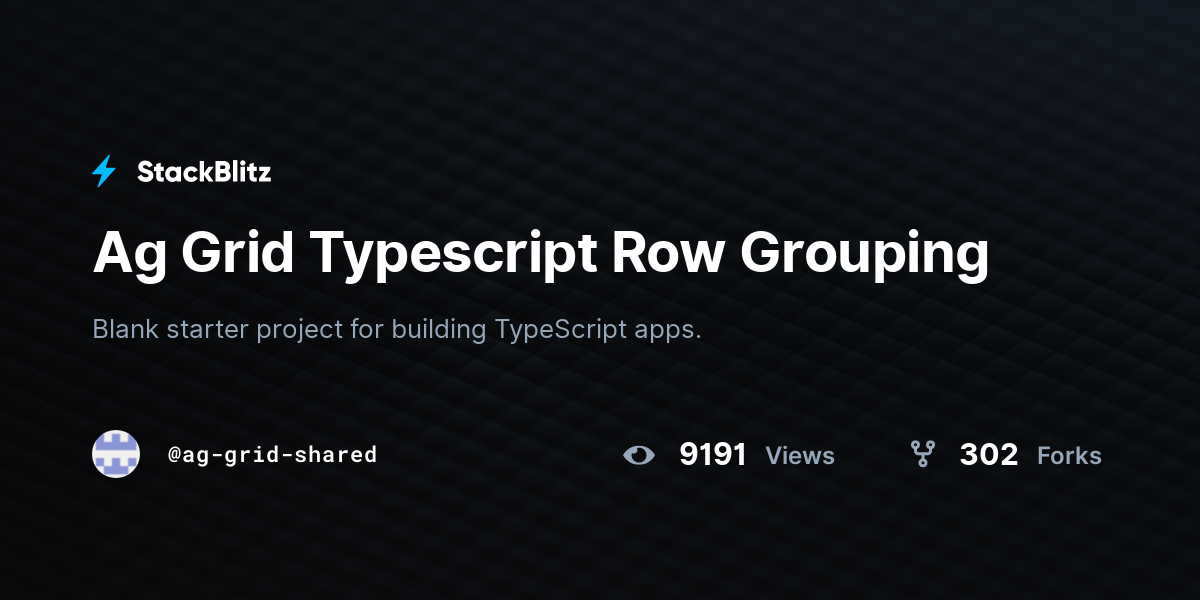Click the word Row in the title

tap(667, 254)
